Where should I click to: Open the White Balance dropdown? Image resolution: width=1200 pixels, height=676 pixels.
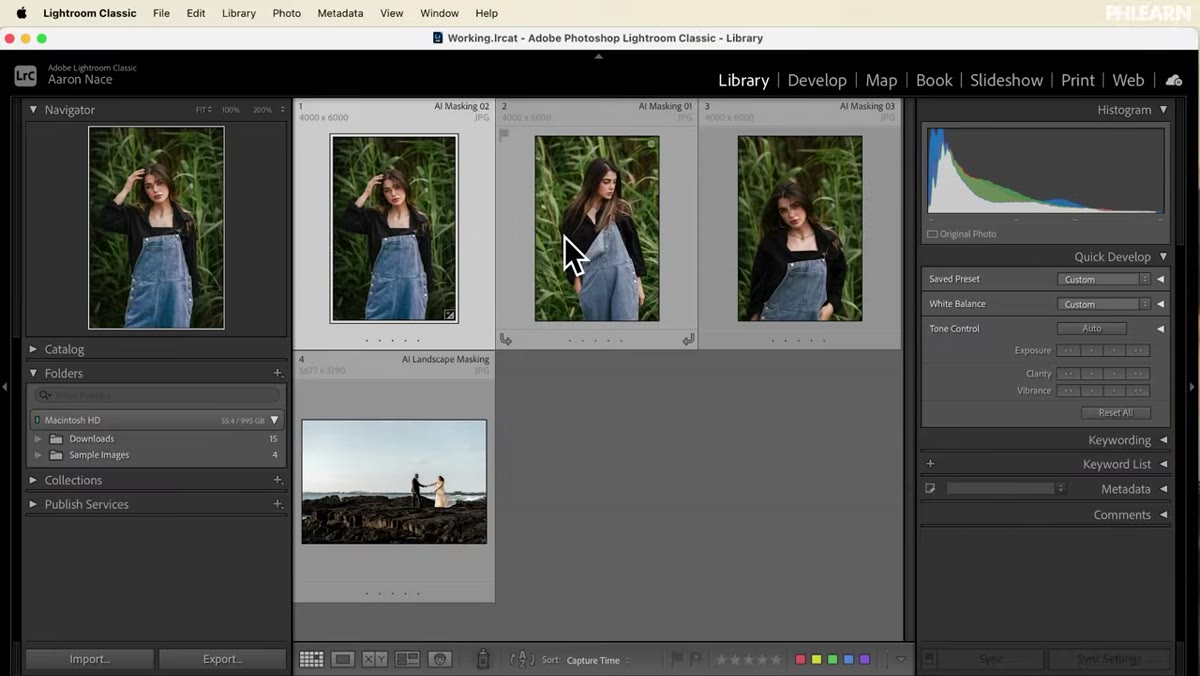point(1104,304)
